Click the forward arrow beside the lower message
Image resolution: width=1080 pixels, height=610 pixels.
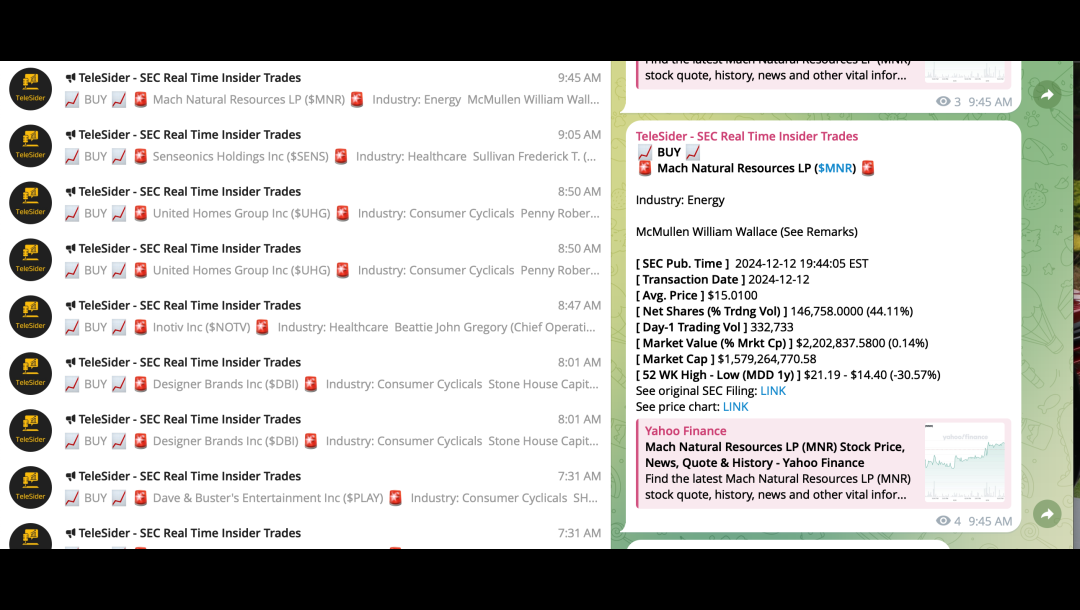click(x=1047, y=514)
